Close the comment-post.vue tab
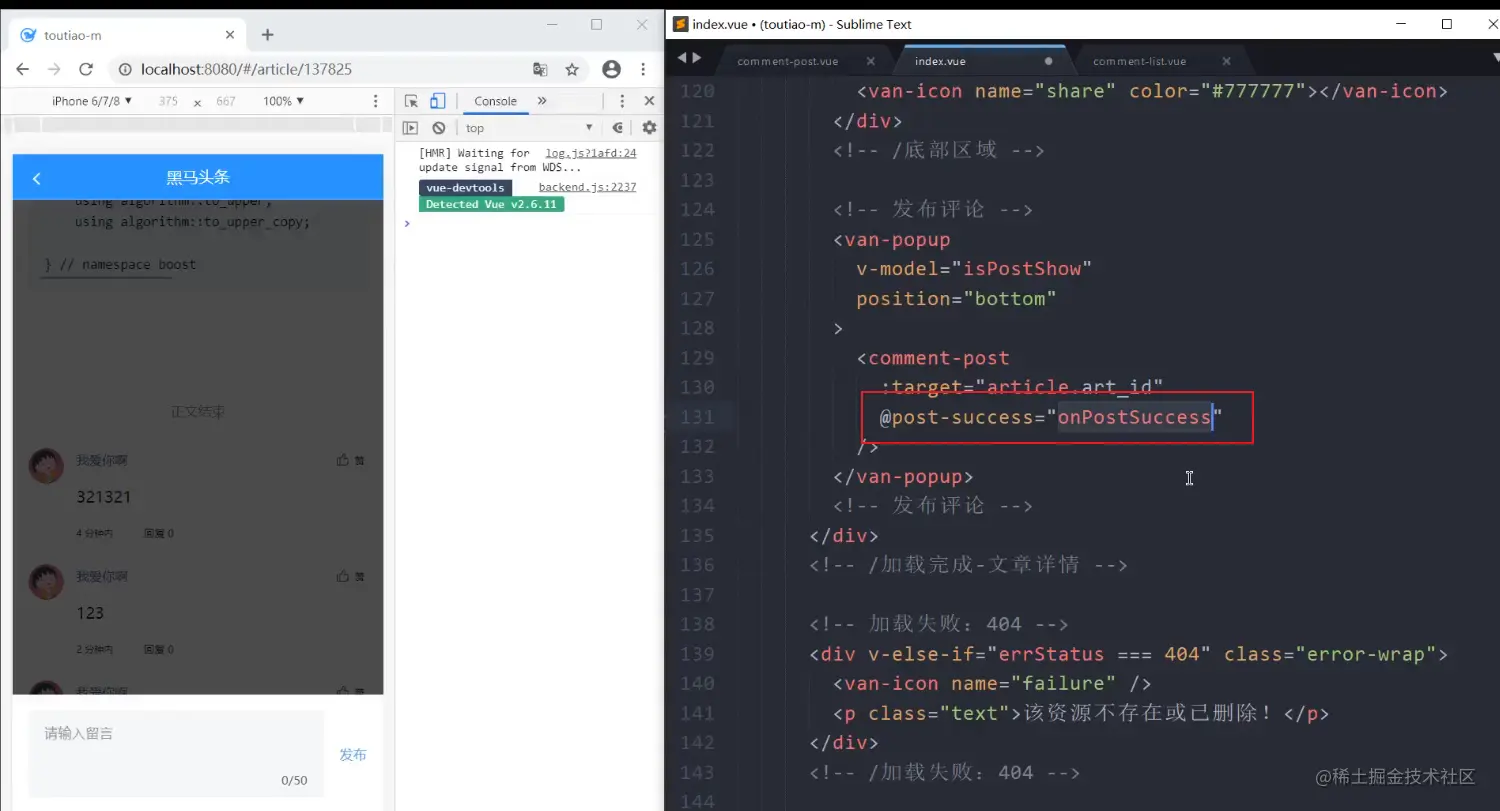The width and height of the screenshot is (1500, 811). click(x=870, y=61)
